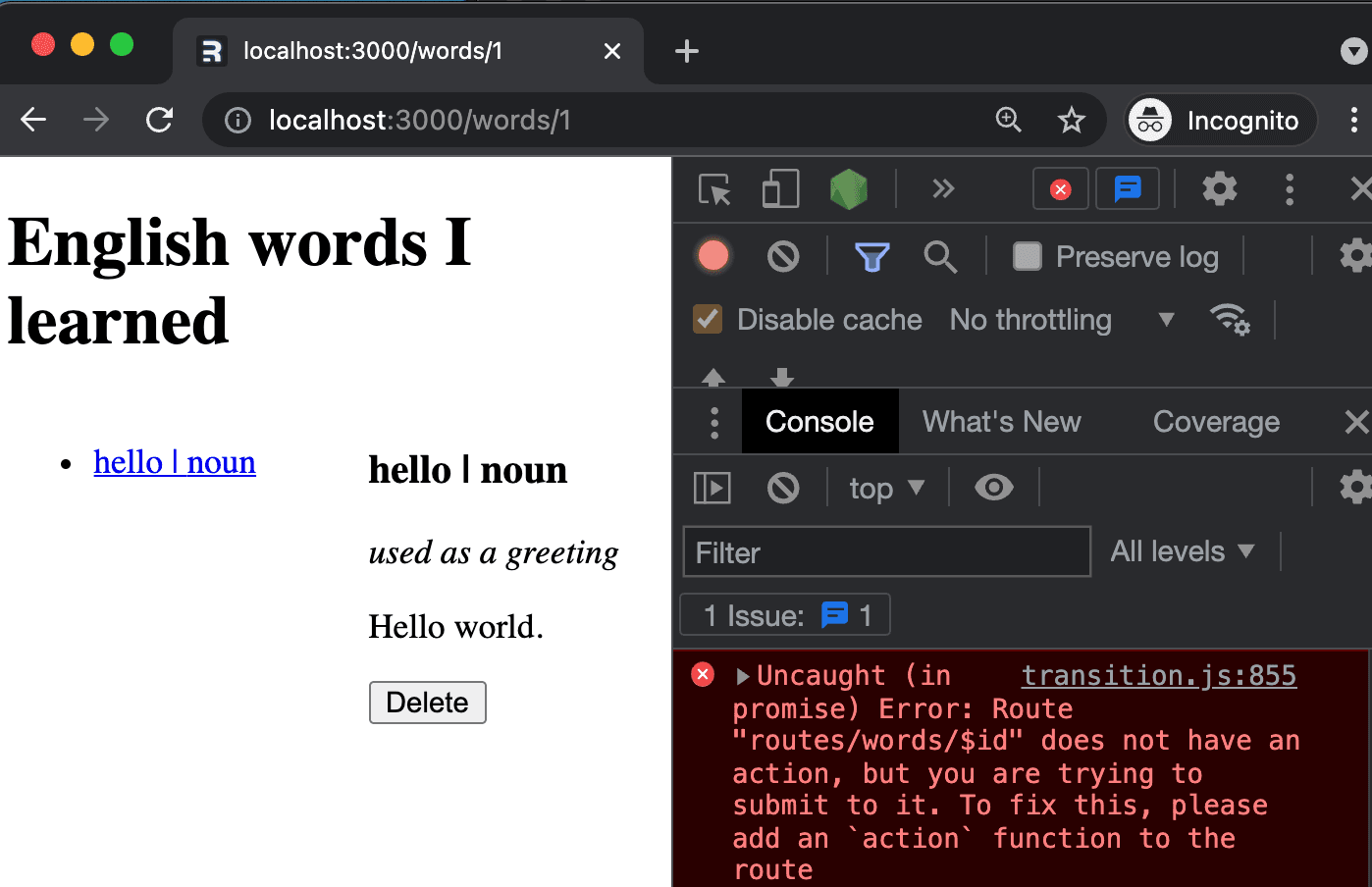The height and width of the screenshot is (887, 1372).
Task: Open network conditions settings
Action: pos(1231,320)
